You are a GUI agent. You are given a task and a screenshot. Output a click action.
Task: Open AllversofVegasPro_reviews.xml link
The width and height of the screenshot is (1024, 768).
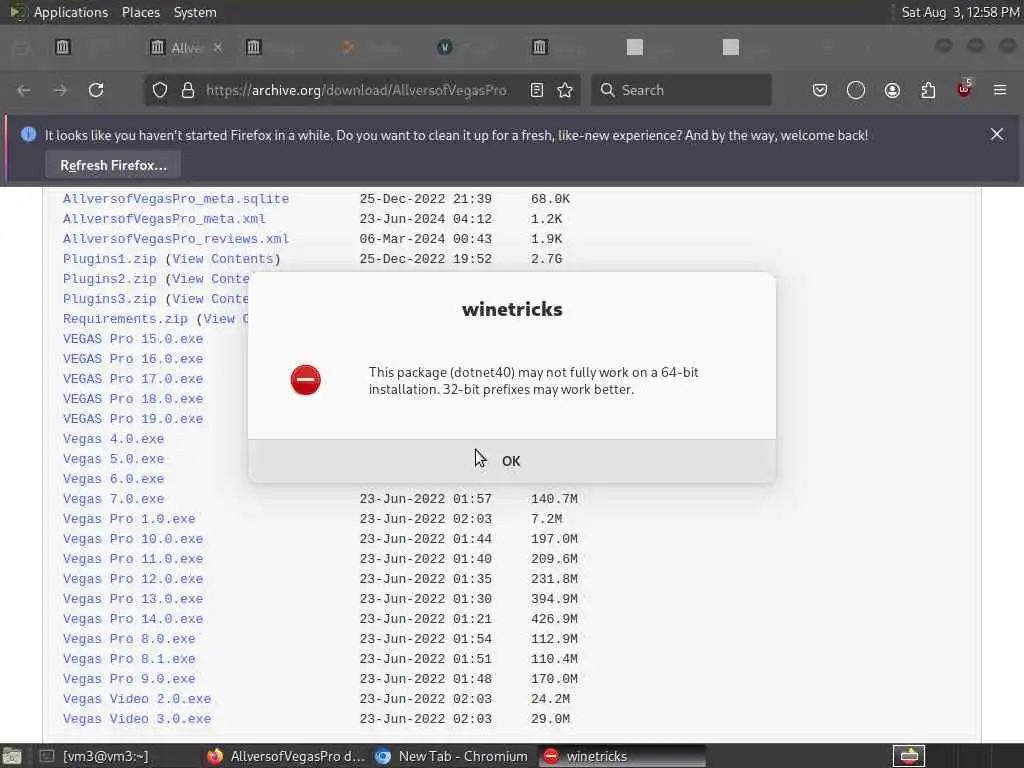pos(176,239)
